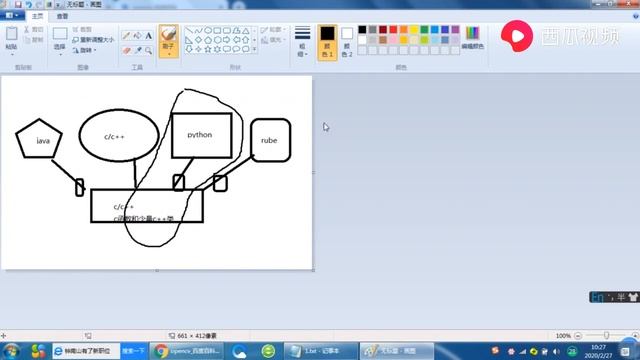Click the Resize and skew button
The image size is (640, 360).
[x=93, y=40]
